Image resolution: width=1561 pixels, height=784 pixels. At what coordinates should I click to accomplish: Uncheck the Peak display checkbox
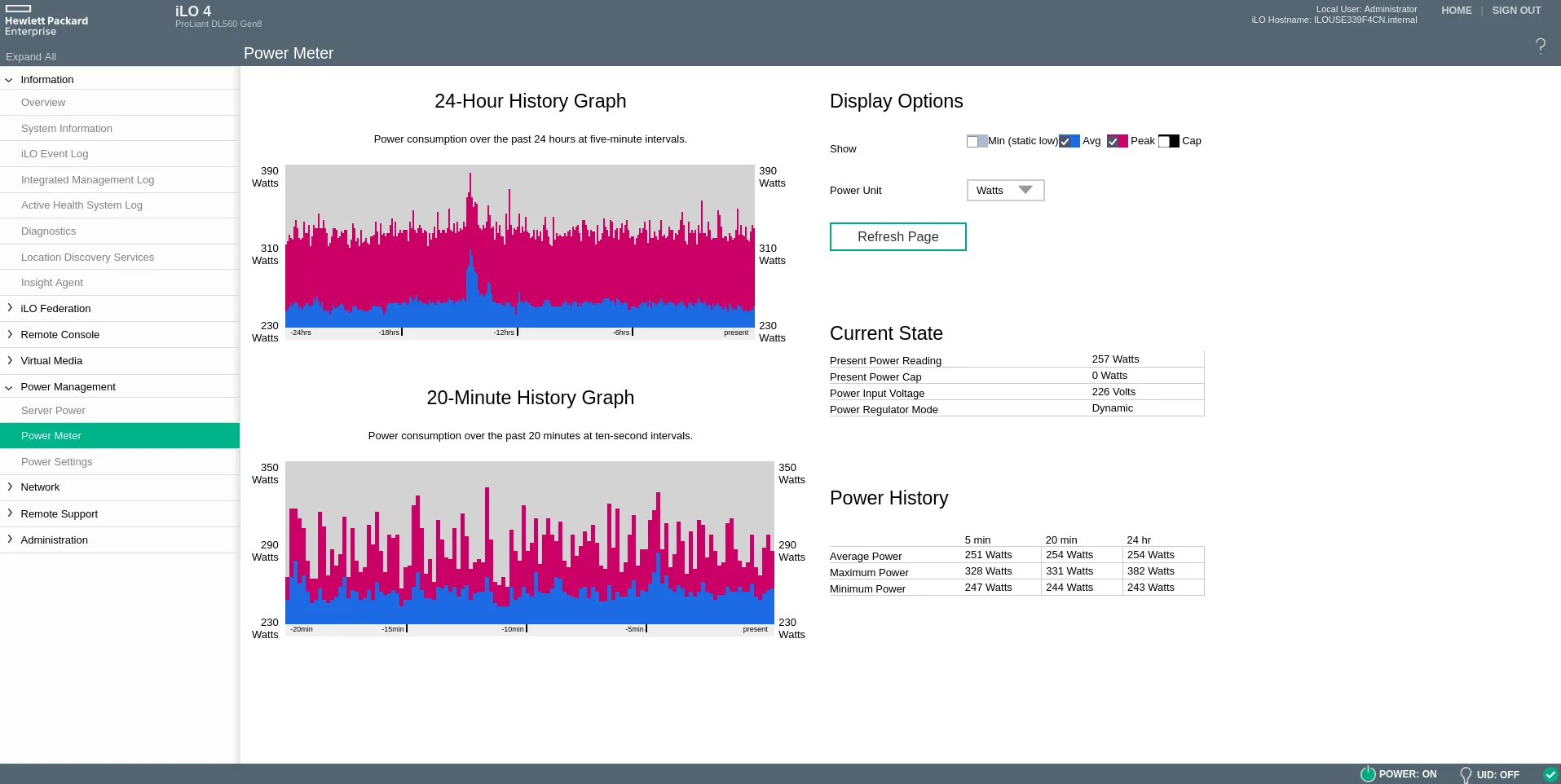point(1113,141)
